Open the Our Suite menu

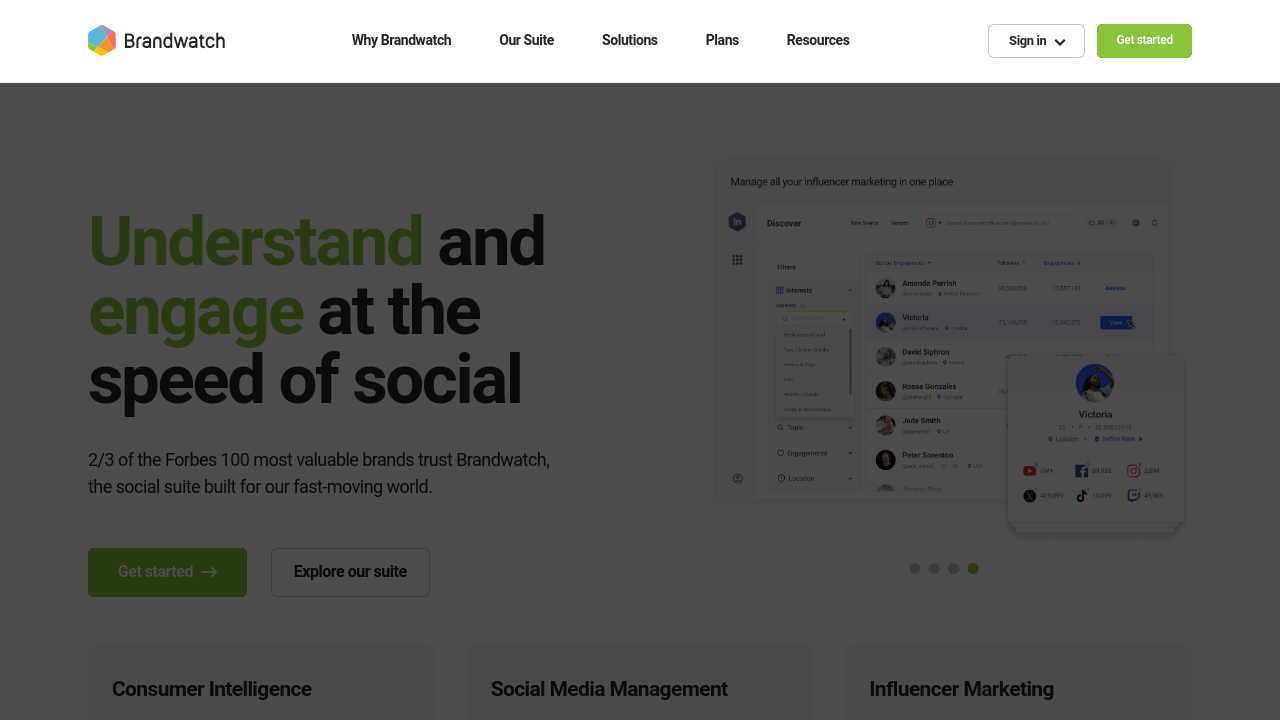526,40
